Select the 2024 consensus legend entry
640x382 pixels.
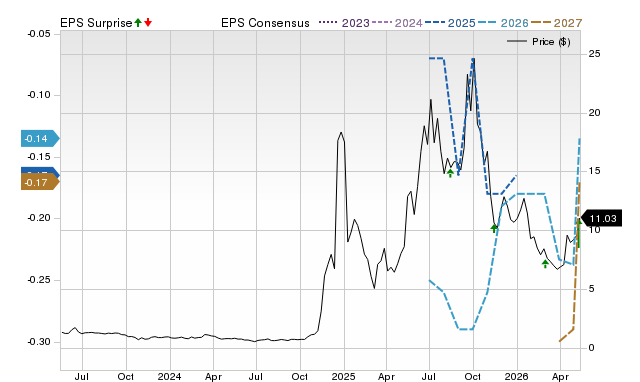tap(397, 23)
